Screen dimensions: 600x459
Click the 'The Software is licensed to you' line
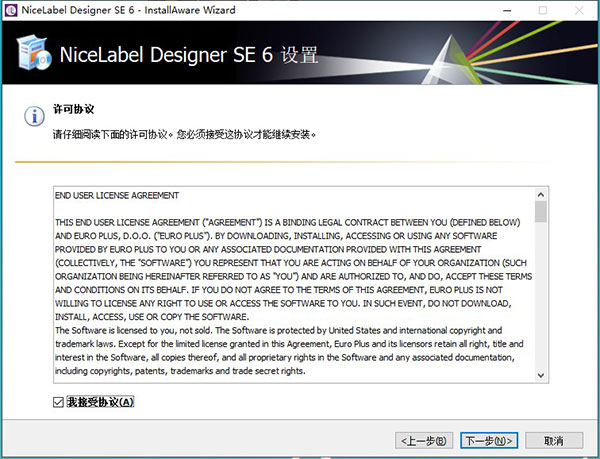(x=279, y=330)
